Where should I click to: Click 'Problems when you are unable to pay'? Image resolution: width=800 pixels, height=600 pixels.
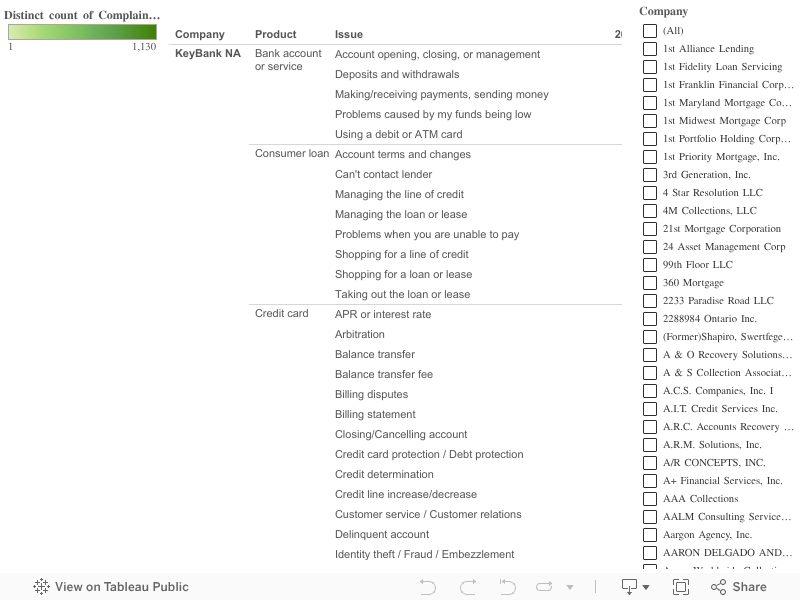point(427,234)
